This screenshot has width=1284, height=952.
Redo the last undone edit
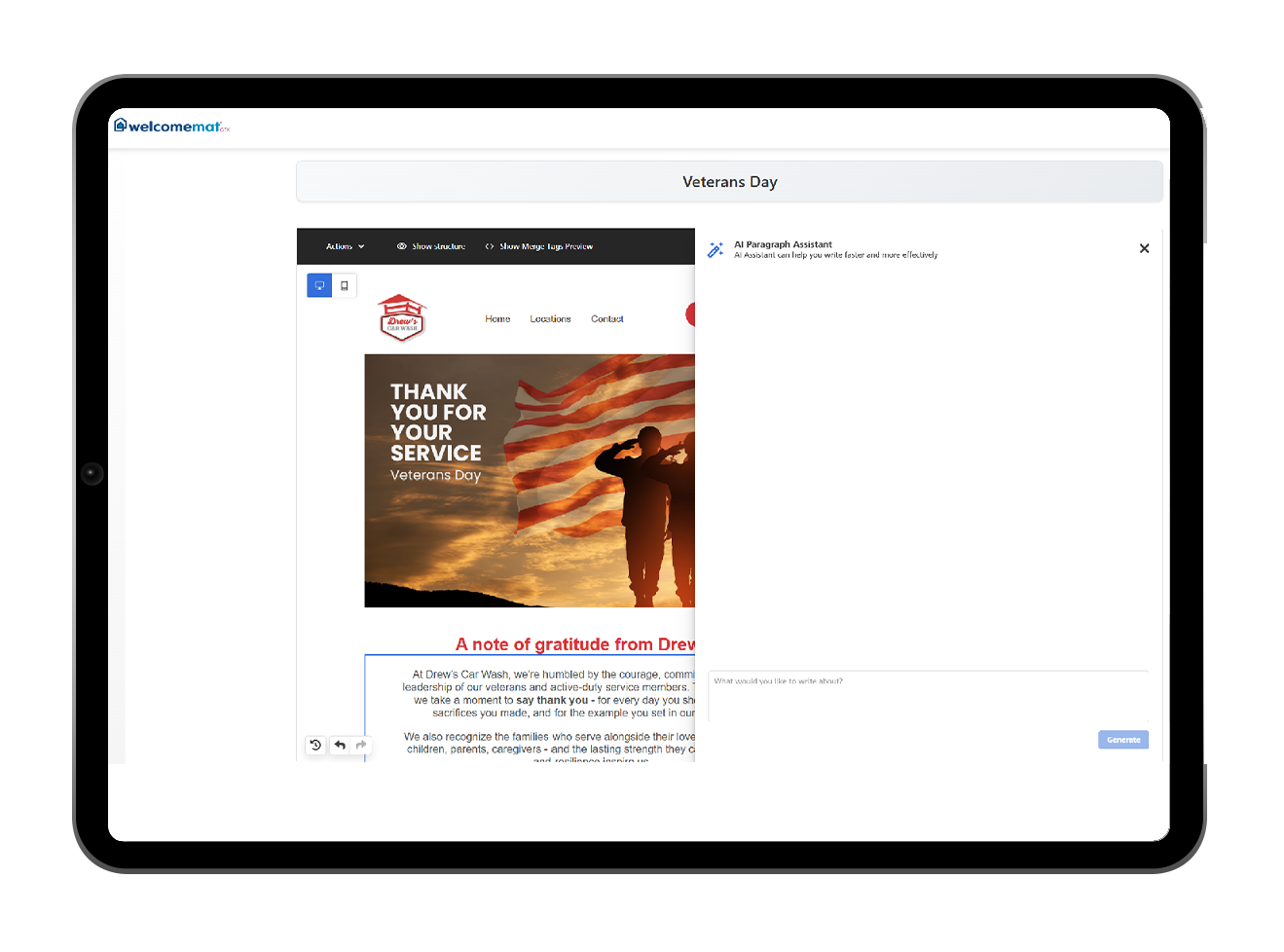click(x=361, y=745)
